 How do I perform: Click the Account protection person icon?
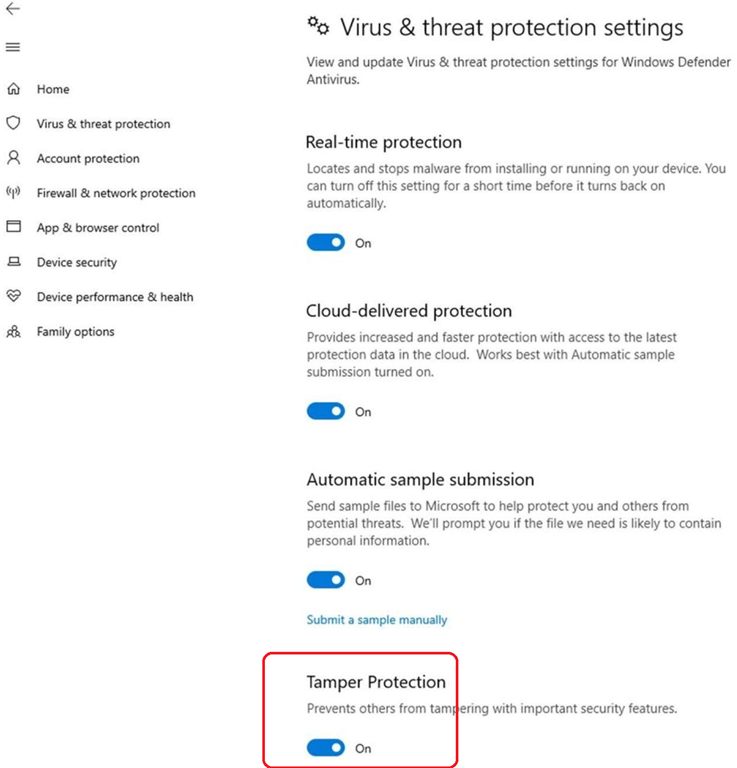tap(13, 158)
